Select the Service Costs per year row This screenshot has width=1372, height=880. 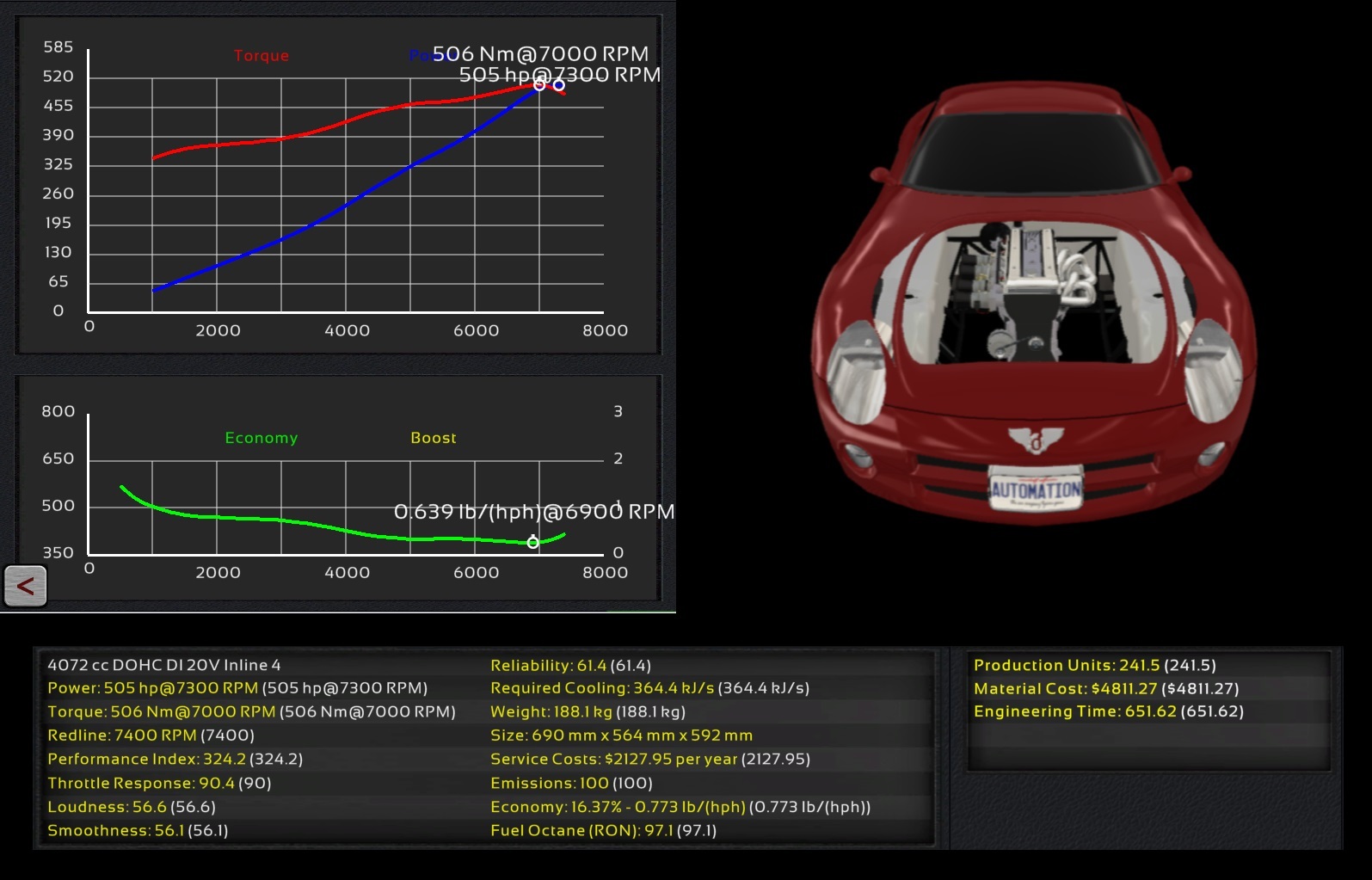click(x=649, y=760)
